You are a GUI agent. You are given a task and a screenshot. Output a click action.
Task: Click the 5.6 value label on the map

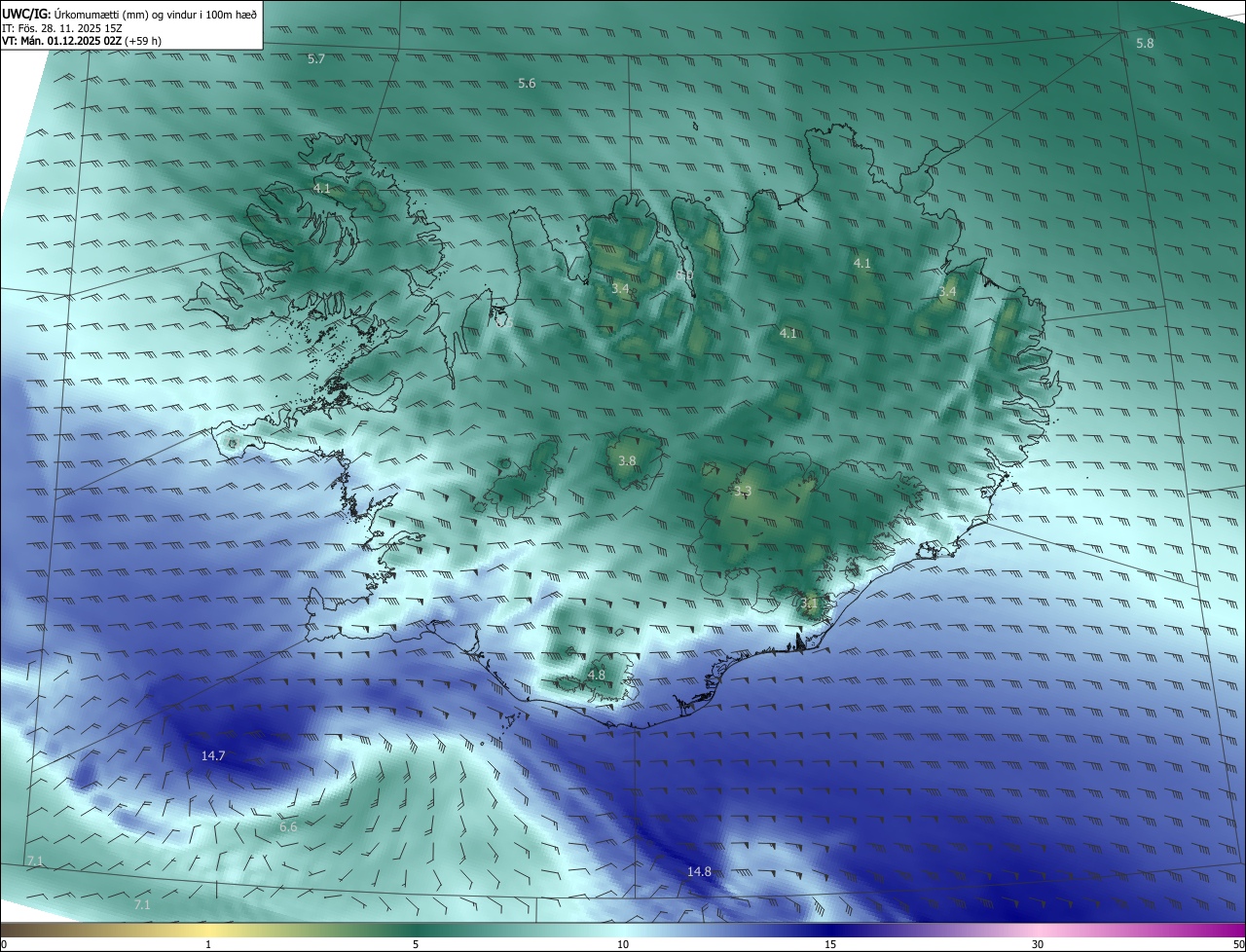coord(527,84)
